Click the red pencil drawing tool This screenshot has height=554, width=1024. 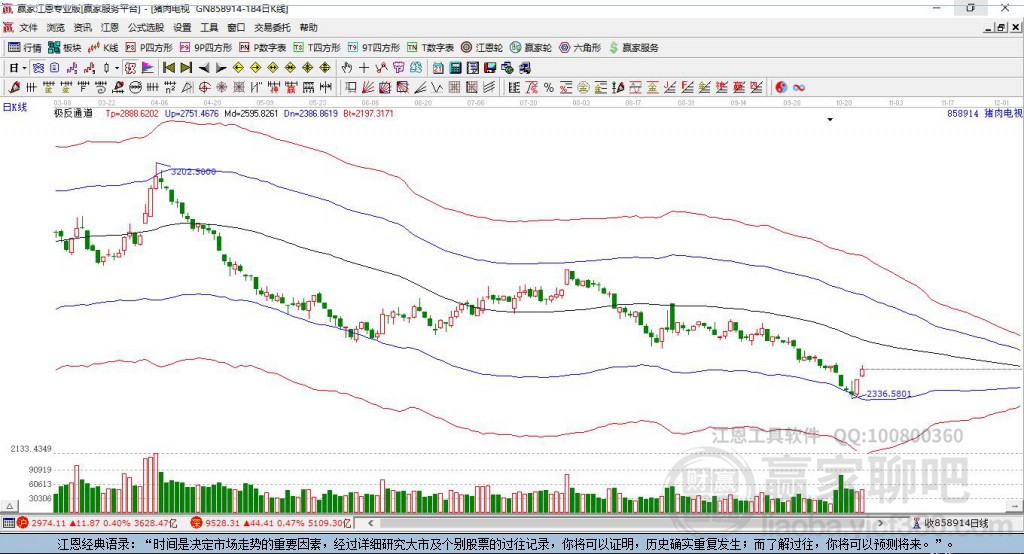point(14,87)
